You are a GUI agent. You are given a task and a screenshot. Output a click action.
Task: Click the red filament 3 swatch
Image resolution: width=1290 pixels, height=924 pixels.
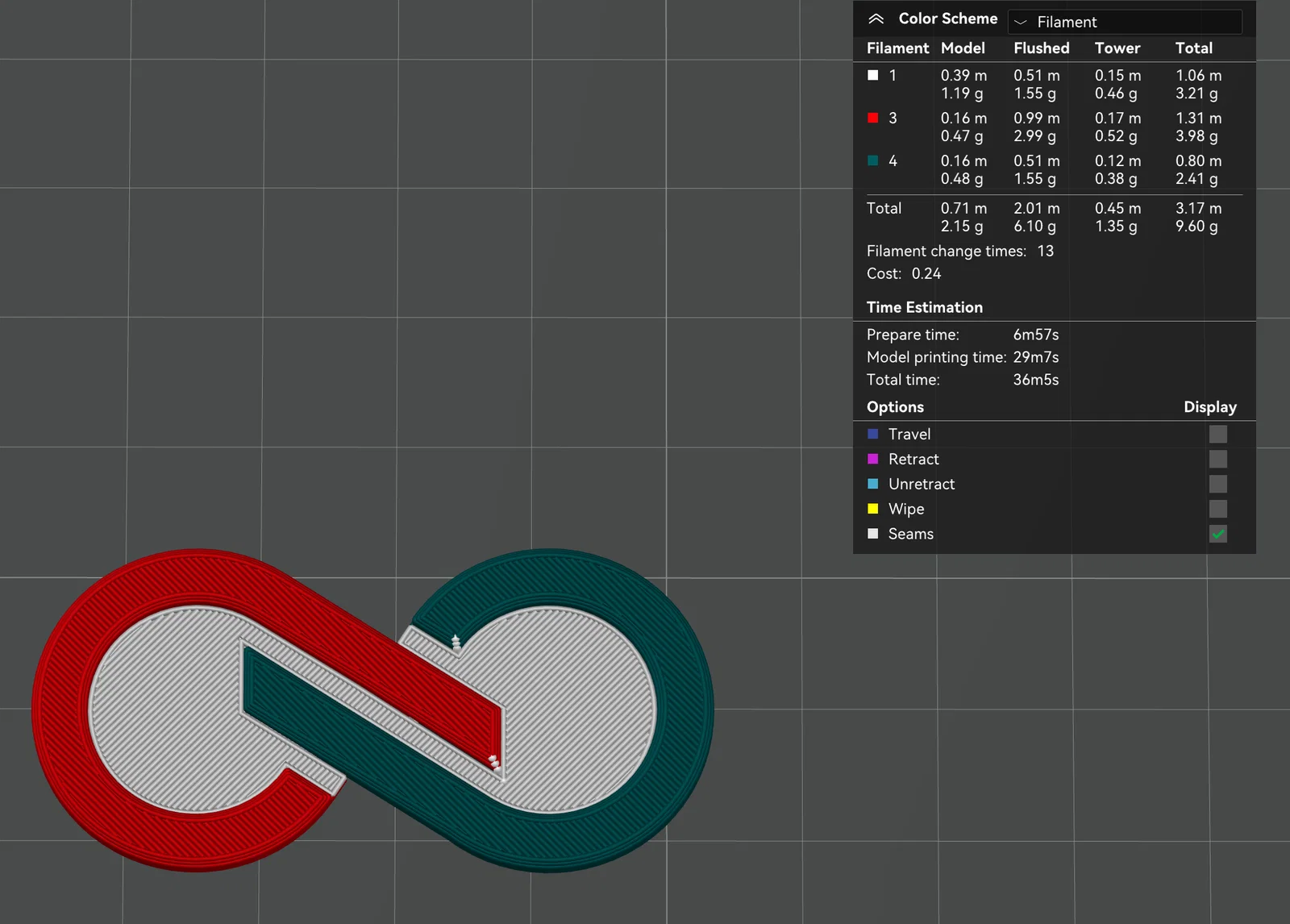pos(872,118)
